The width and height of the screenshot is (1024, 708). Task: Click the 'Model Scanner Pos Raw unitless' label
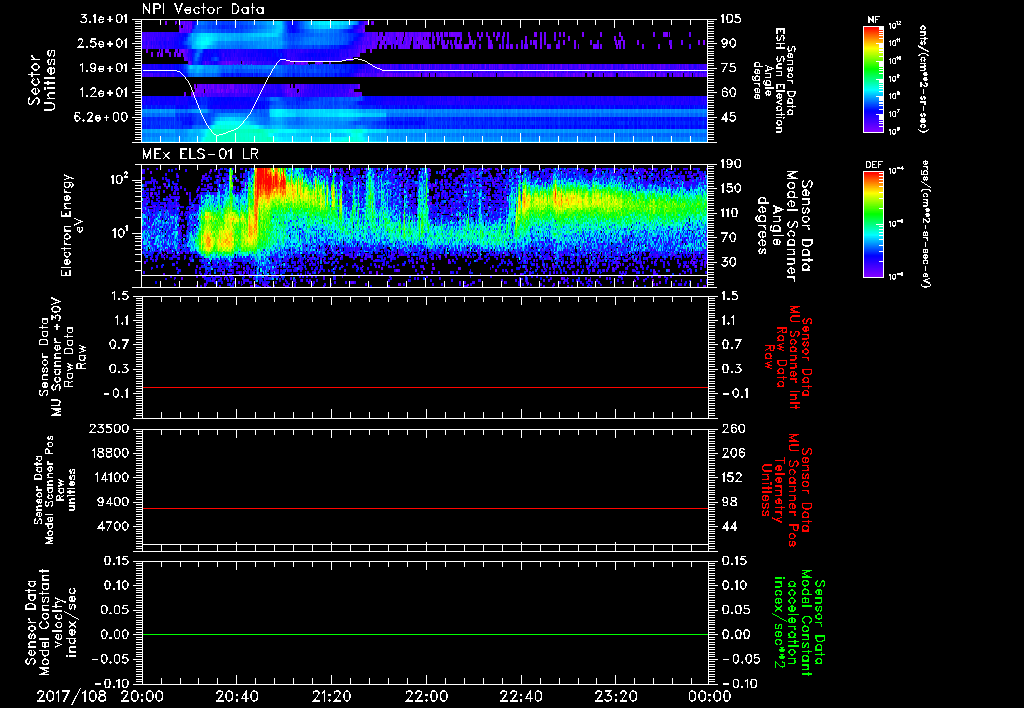click(x=56, y=490)
